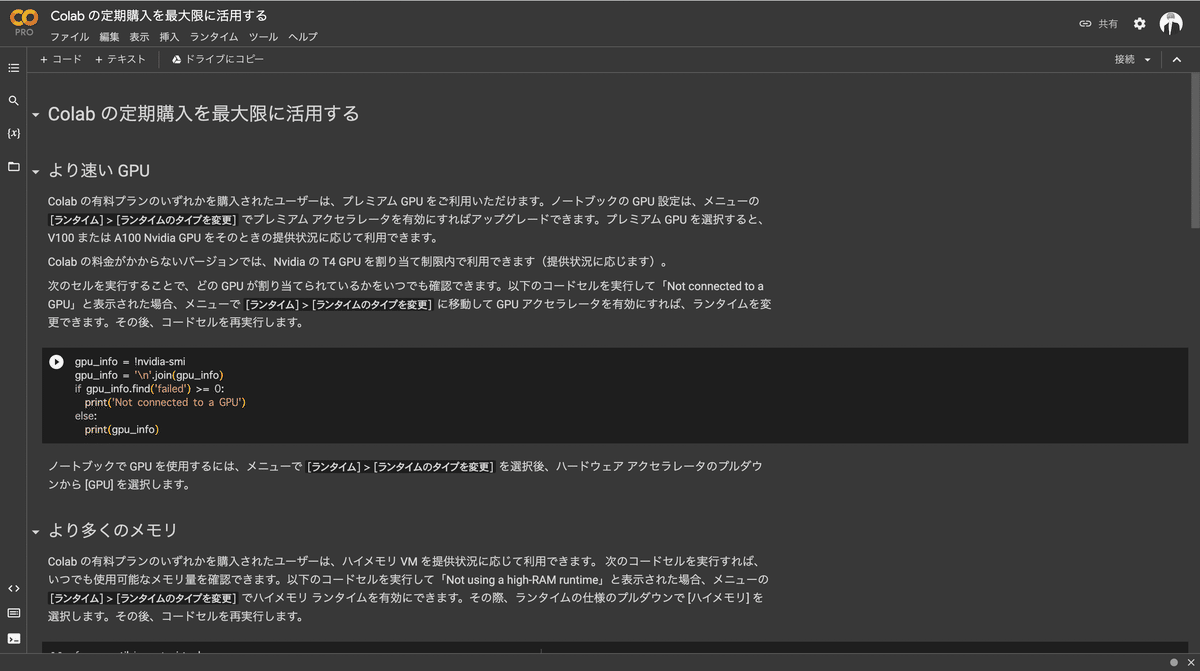Collapse the 'より多くのメモリ' section
Screen dimensions: 1200x671
[36, 532]
